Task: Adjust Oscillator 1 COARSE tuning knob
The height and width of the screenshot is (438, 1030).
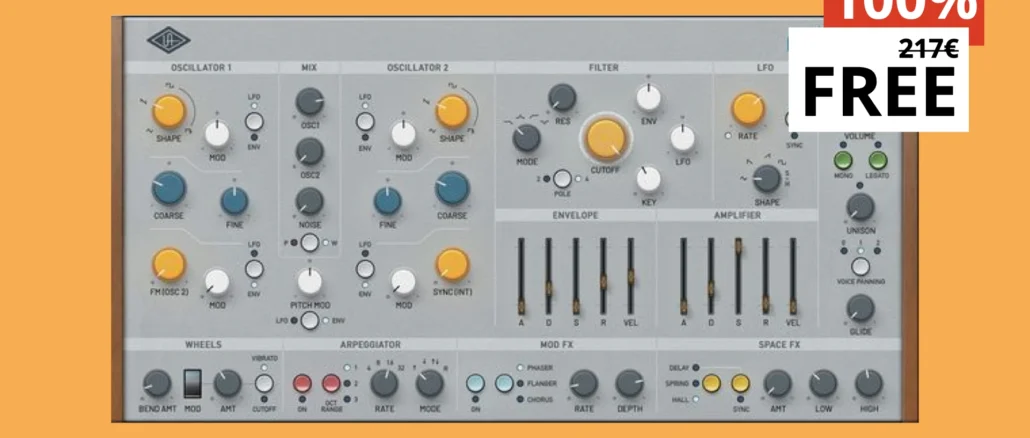Action: pyautogui.click(x=169, y=188)
